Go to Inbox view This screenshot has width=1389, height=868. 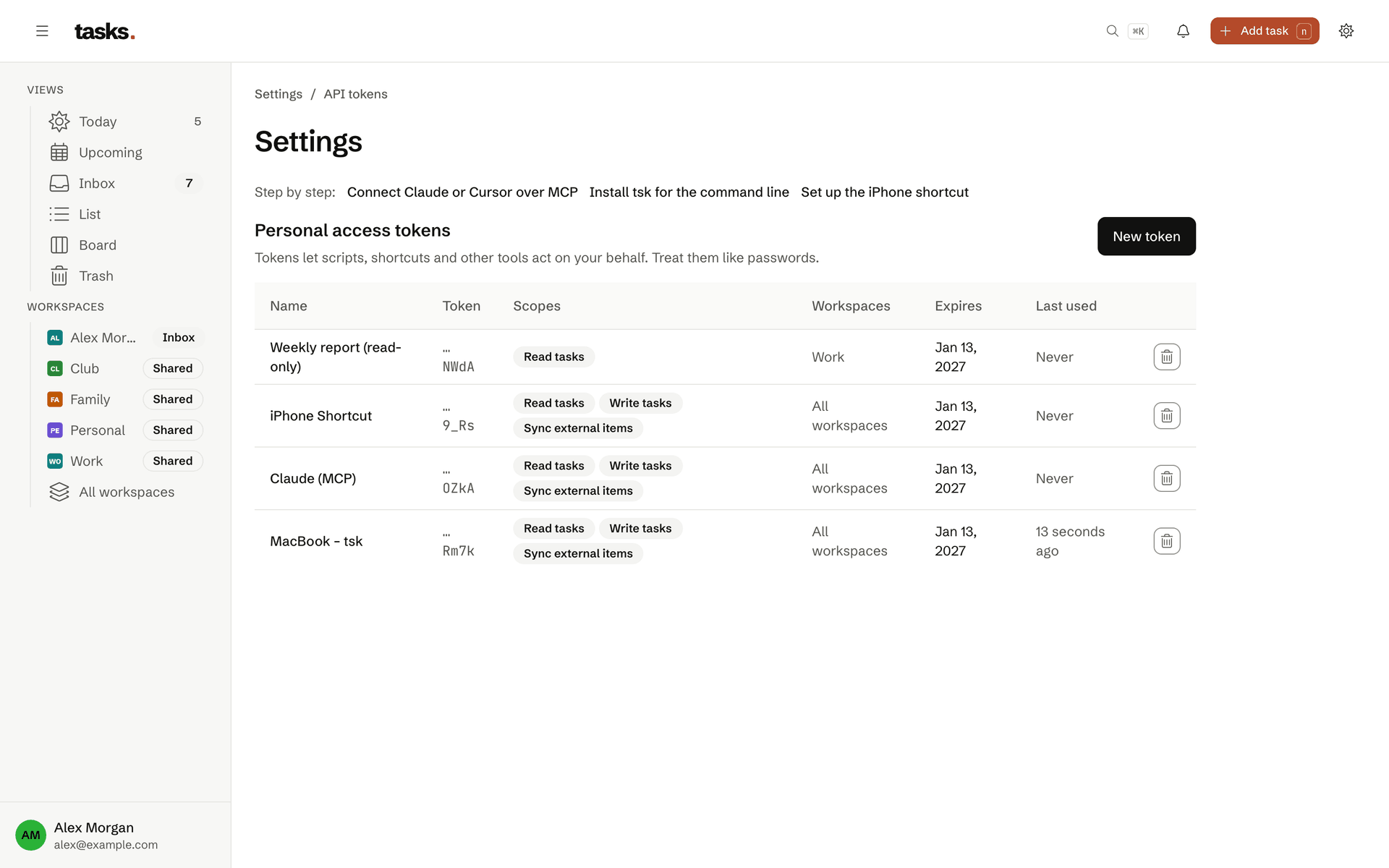point(126,184)
